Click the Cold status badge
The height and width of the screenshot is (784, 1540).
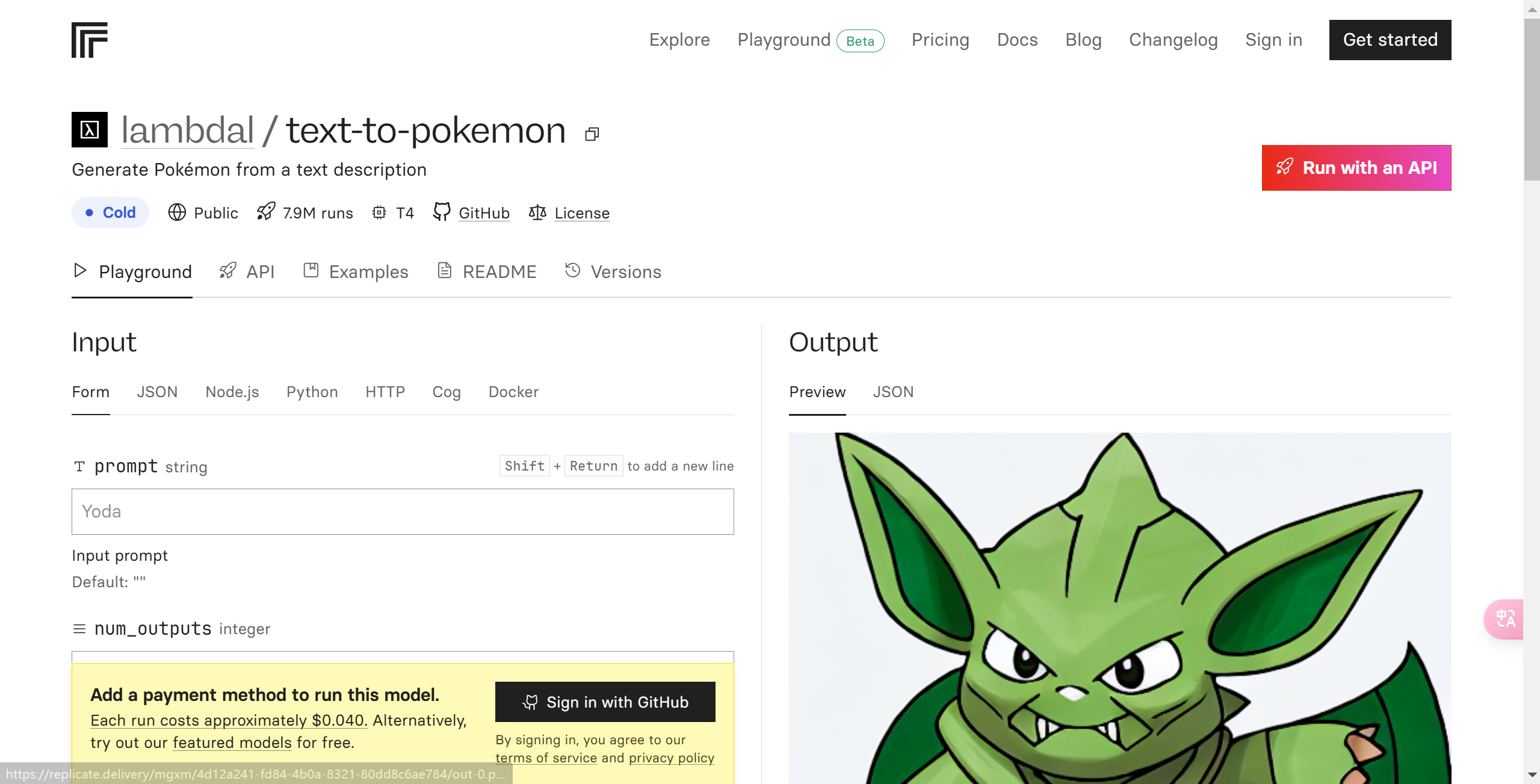pyautogui.click(x=110, y=212)
